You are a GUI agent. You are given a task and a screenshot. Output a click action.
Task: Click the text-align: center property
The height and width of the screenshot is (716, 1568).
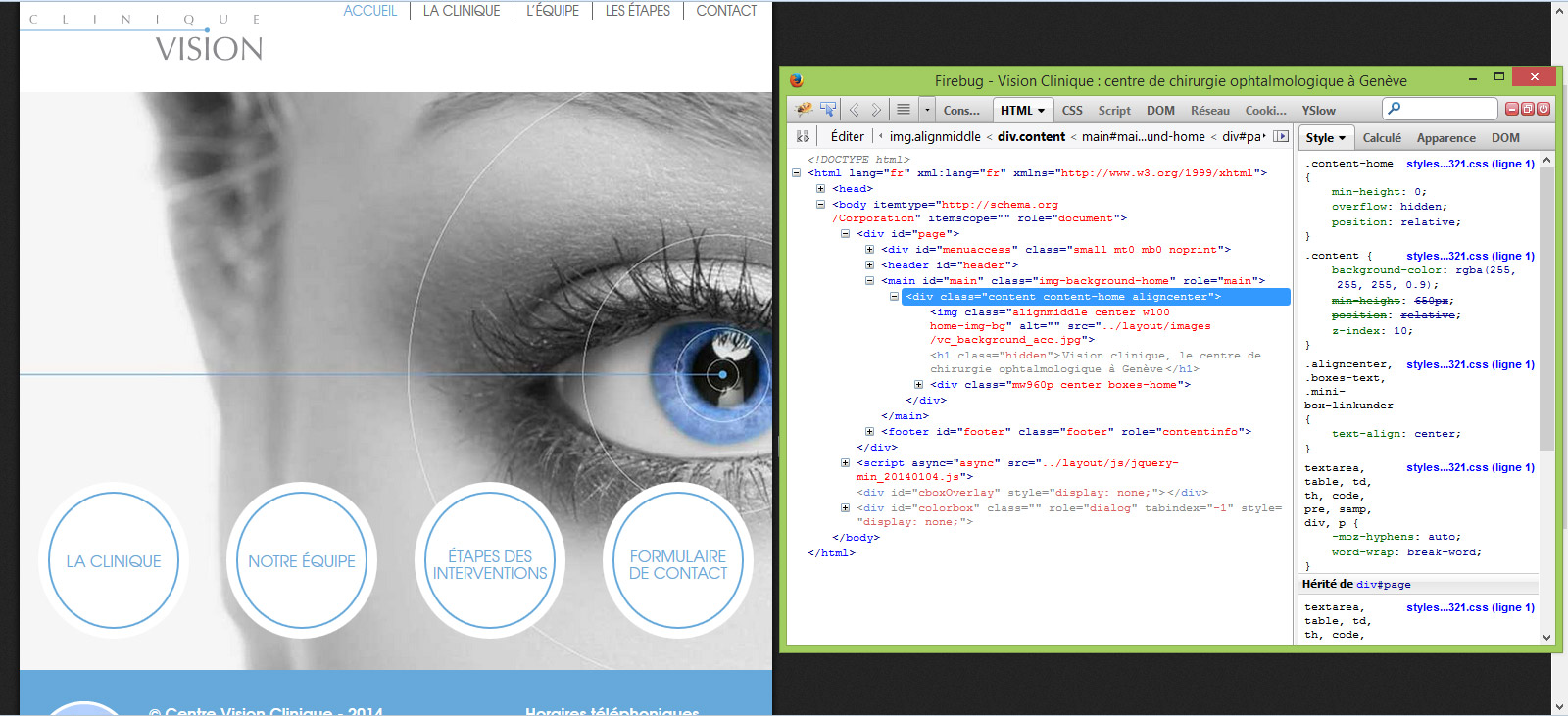tap(1396, 434)
